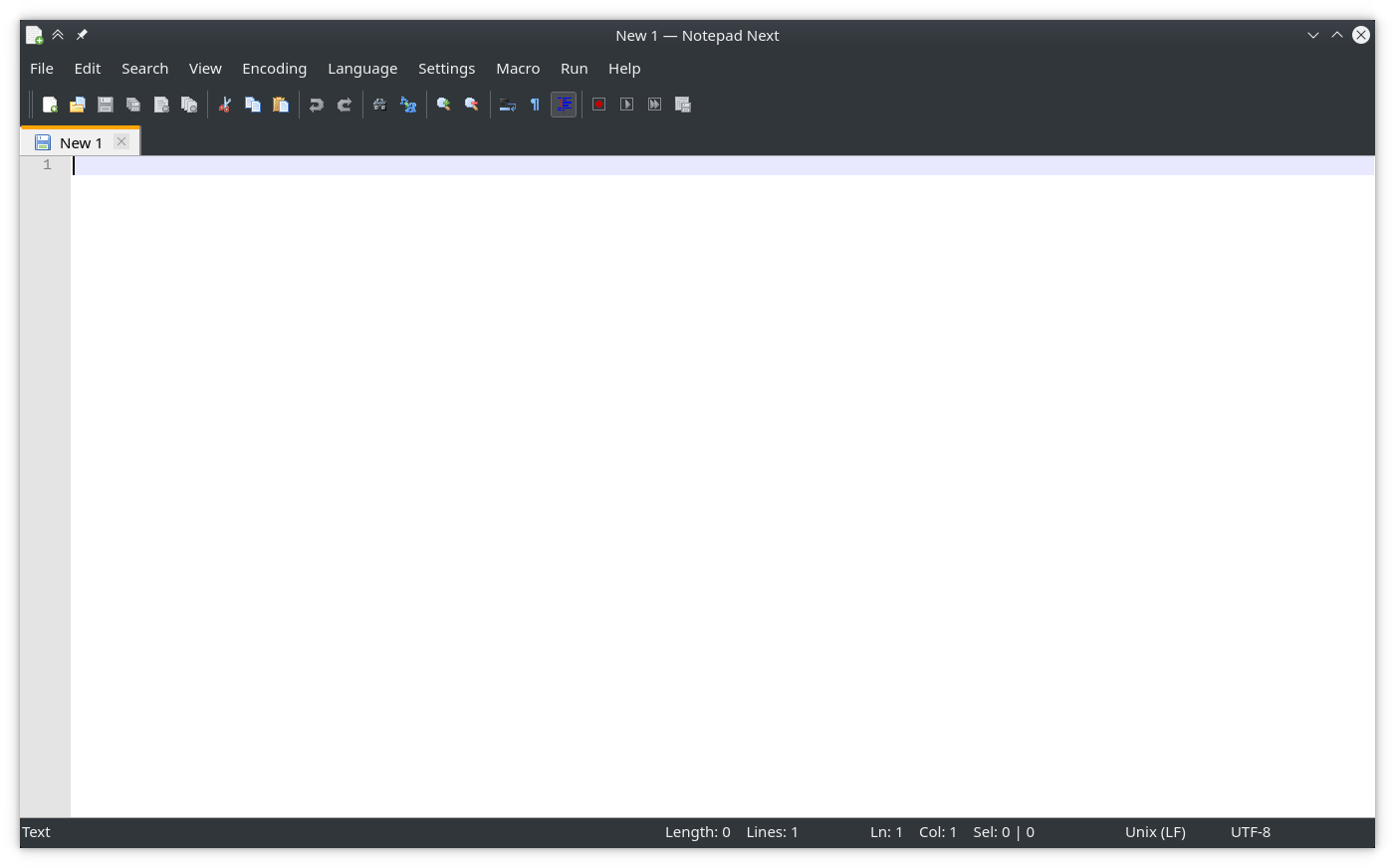This screenshot has height=868, width=1395.
Task: Close the New 1 document tab
Action: click(120, 141)
